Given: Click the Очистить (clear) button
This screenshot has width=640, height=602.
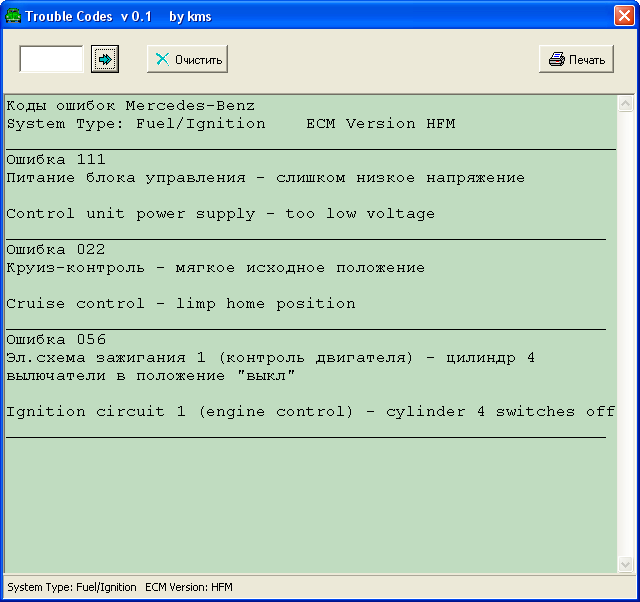Looking at the screenshot, I should point(187,59).
